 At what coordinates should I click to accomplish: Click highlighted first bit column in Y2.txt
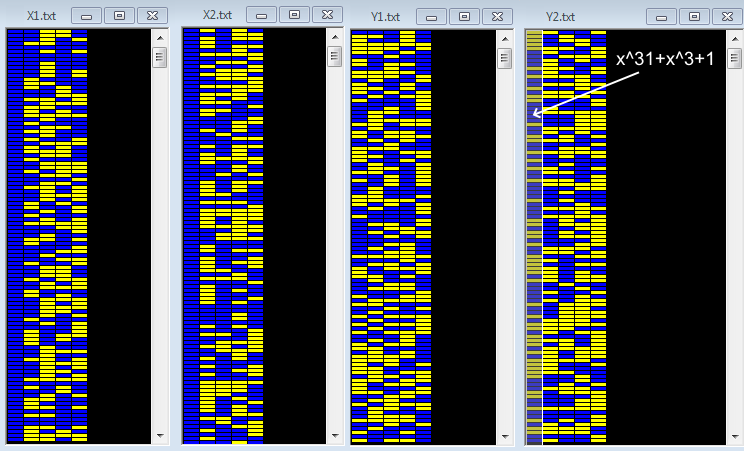pos(534,237)
